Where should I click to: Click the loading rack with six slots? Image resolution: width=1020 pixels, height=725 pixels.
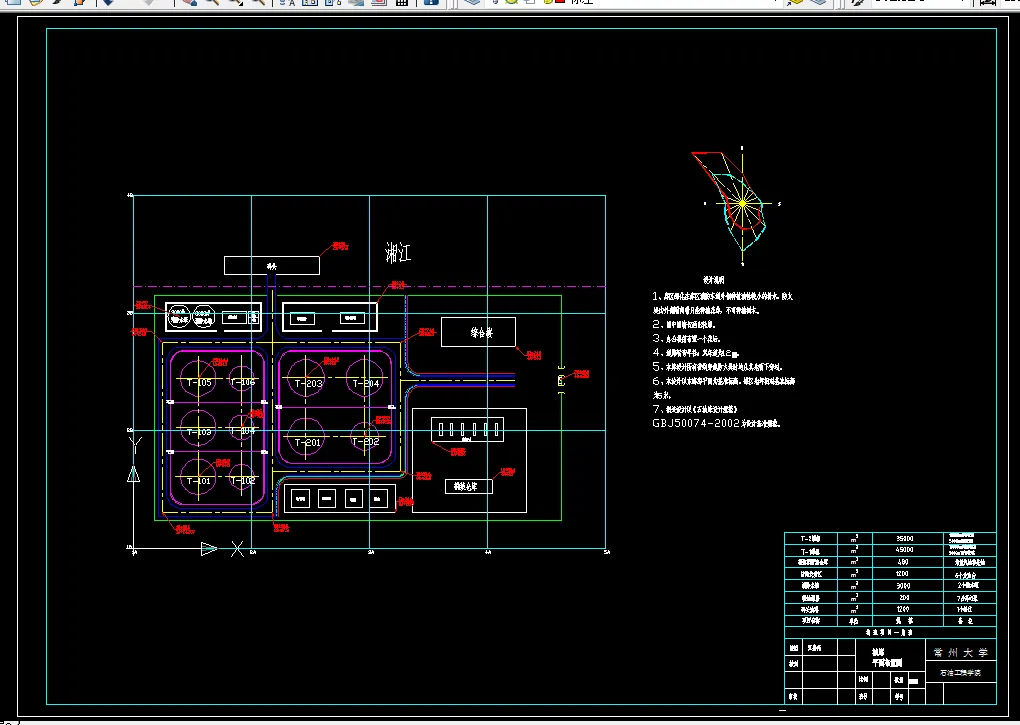468,430
